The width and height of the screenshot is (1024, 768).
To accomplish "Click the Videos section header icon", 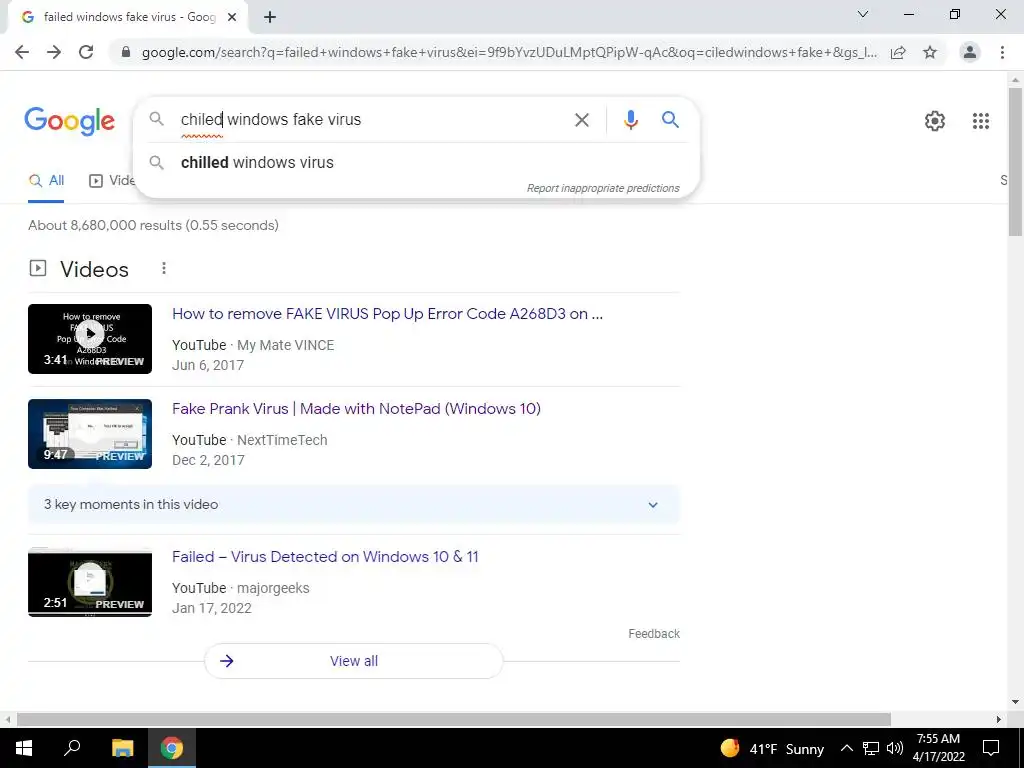I will (x=38, y=268).
